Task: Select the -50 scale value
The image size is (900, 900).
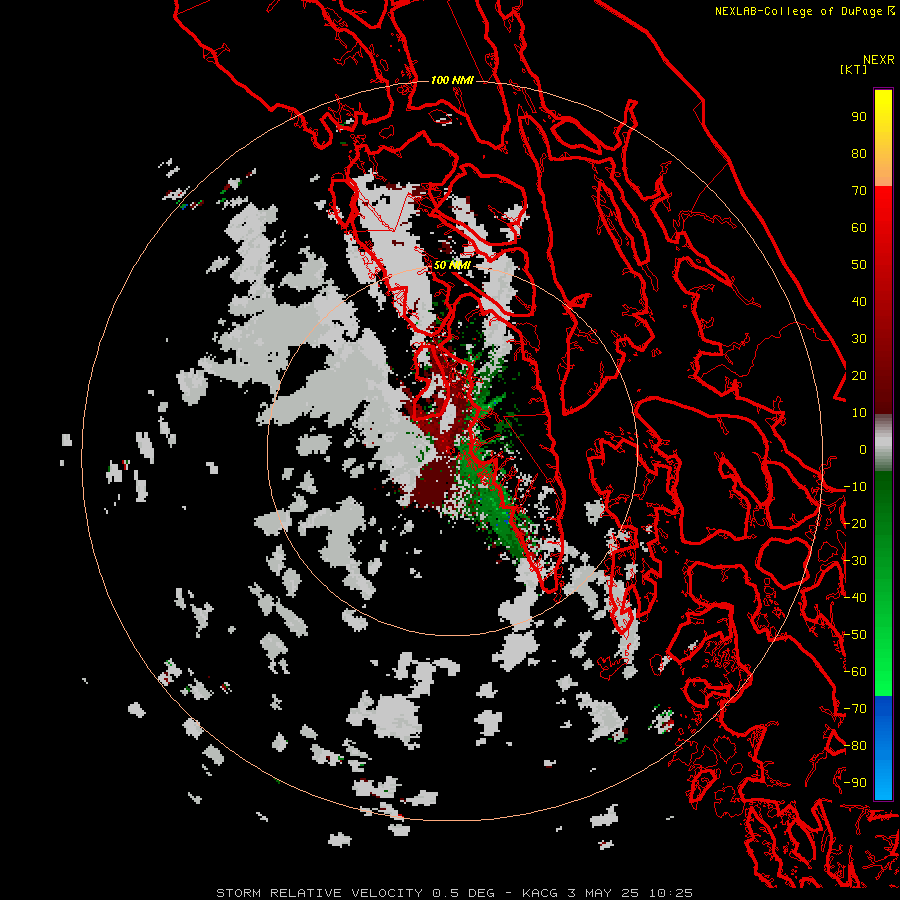Action: [855, 635]
